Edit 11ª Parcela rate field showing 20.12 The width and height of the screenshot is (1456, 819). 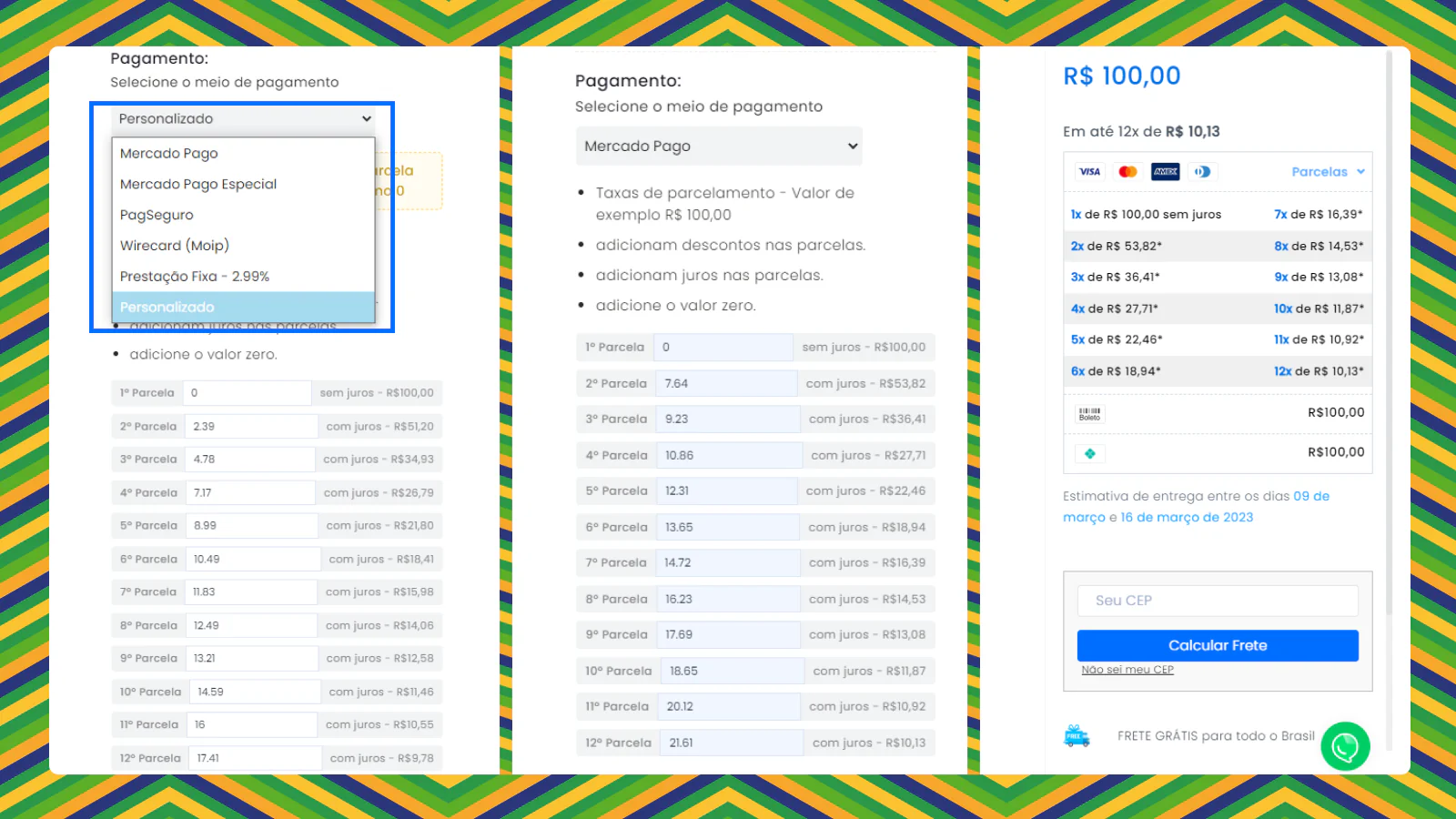point(729,707)
